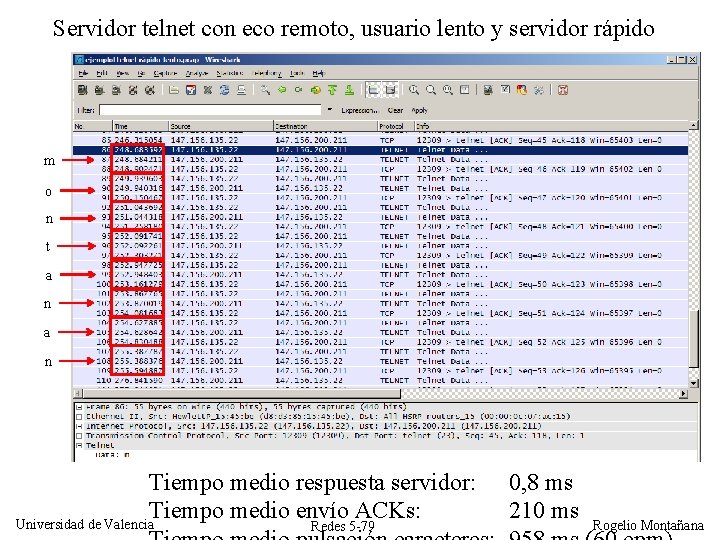Find a packet magnifier icon
Viewport: 720px width, 540px height.
(265, 90)
